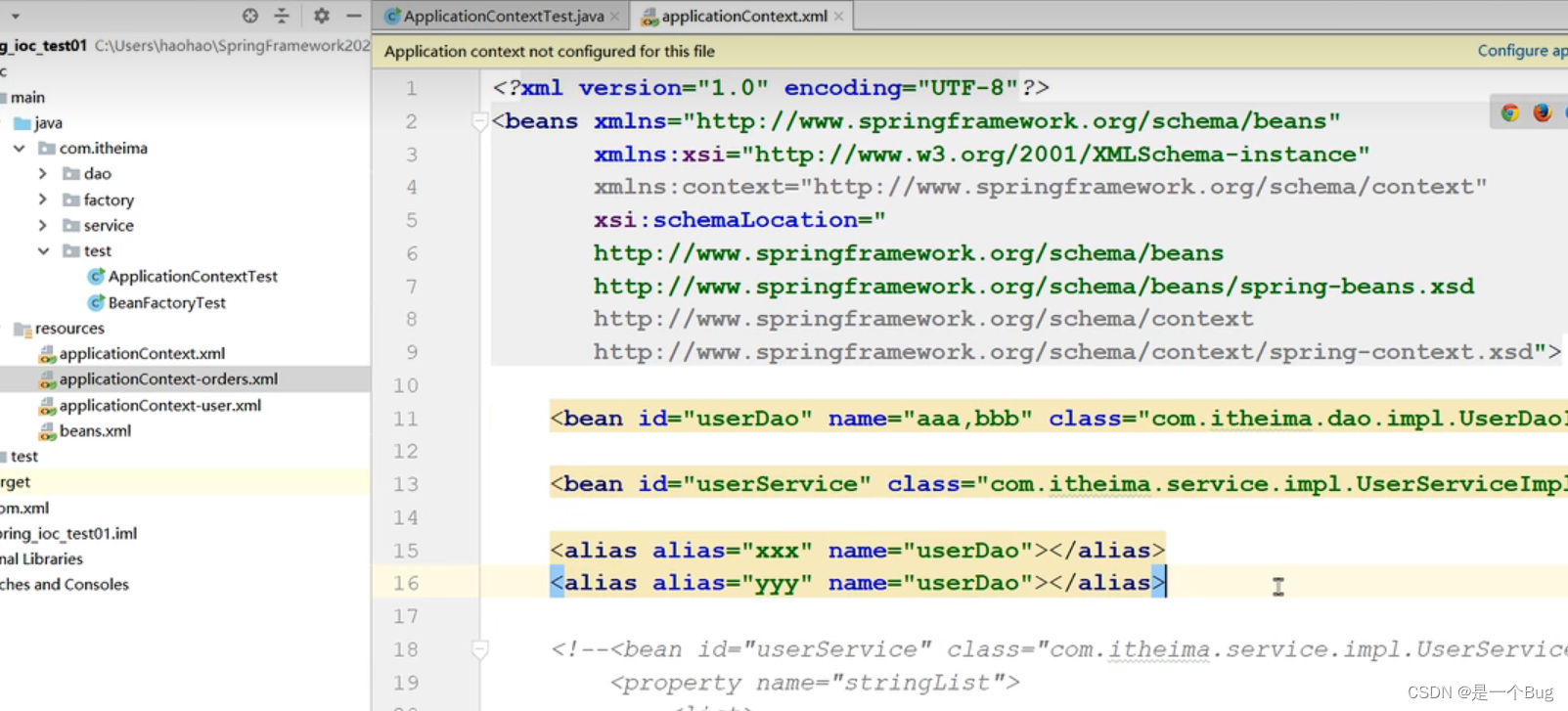Image resolution: width=1568 pixels, height=711 pixels.
Task: Click xmlns:context attribute on line 4
Action: click(1041, 187)
